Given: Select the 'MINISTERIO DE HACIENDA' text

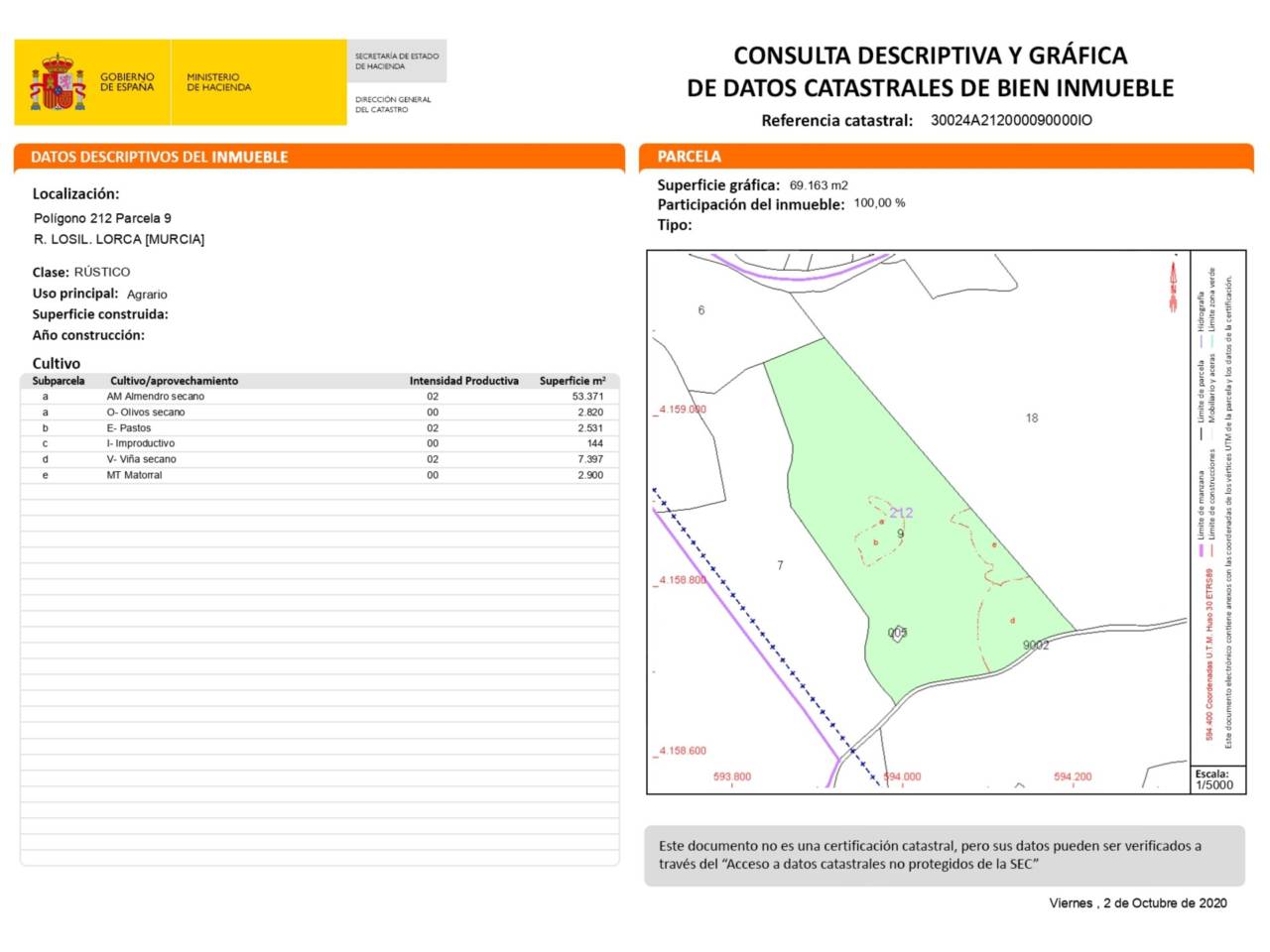Looking at the screenshot, I should pyautogui.click(x=218, y=82).
